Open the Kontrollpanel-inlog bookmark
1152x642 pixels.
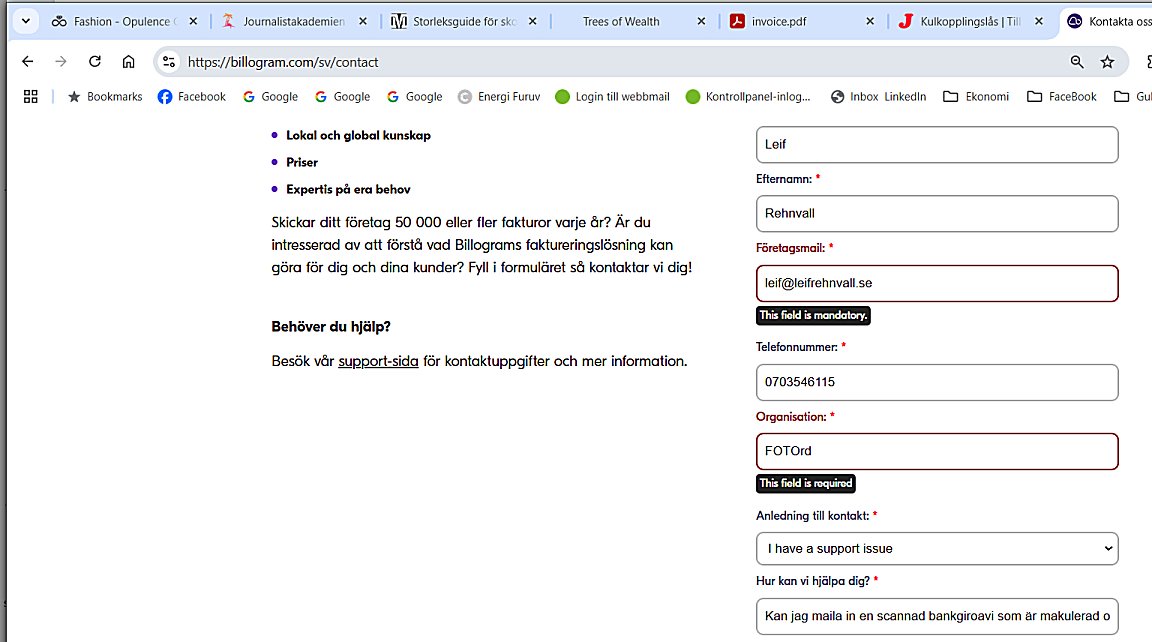748,96
